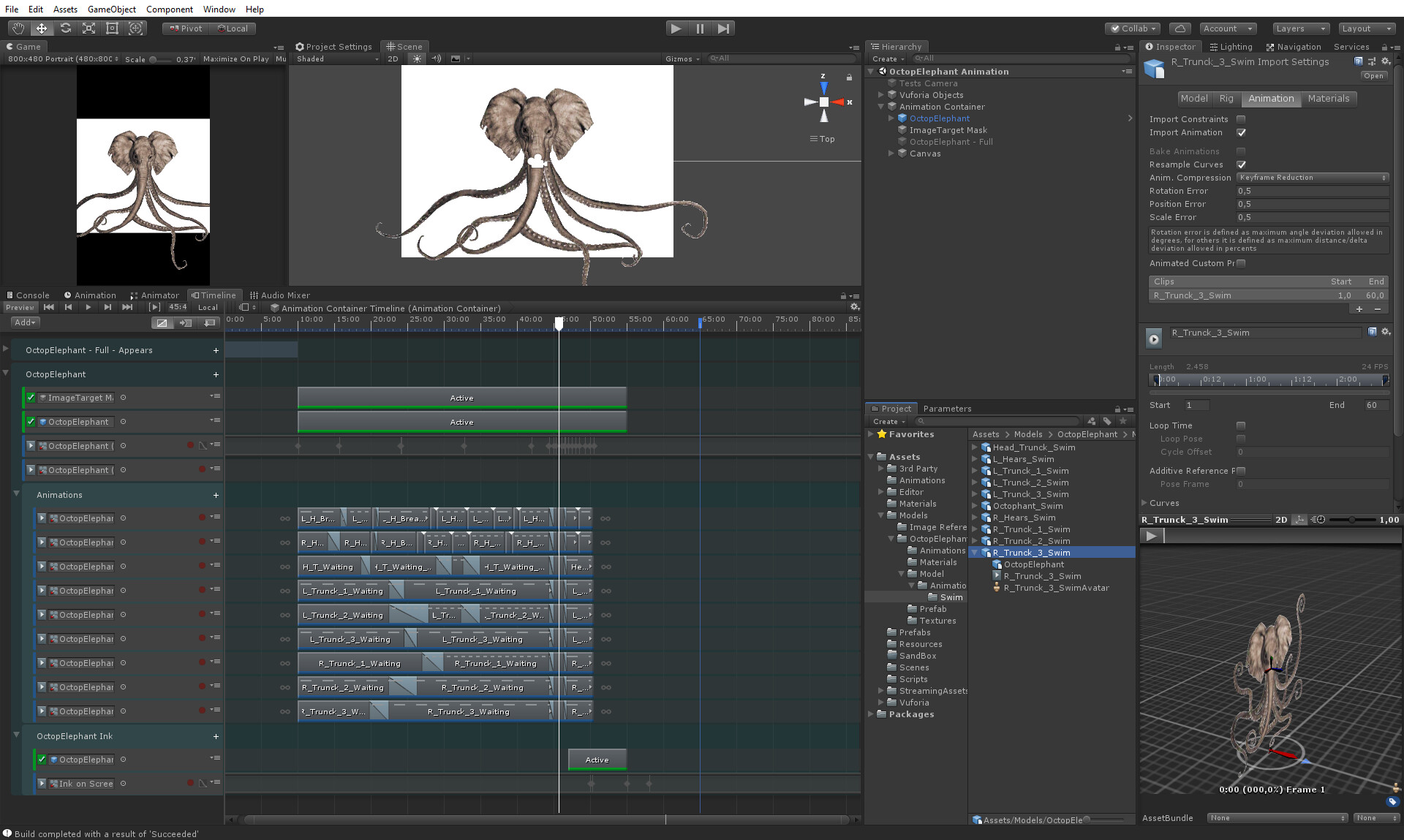Expand Vuforia Objects in Hierarchy

coord(881,95)
